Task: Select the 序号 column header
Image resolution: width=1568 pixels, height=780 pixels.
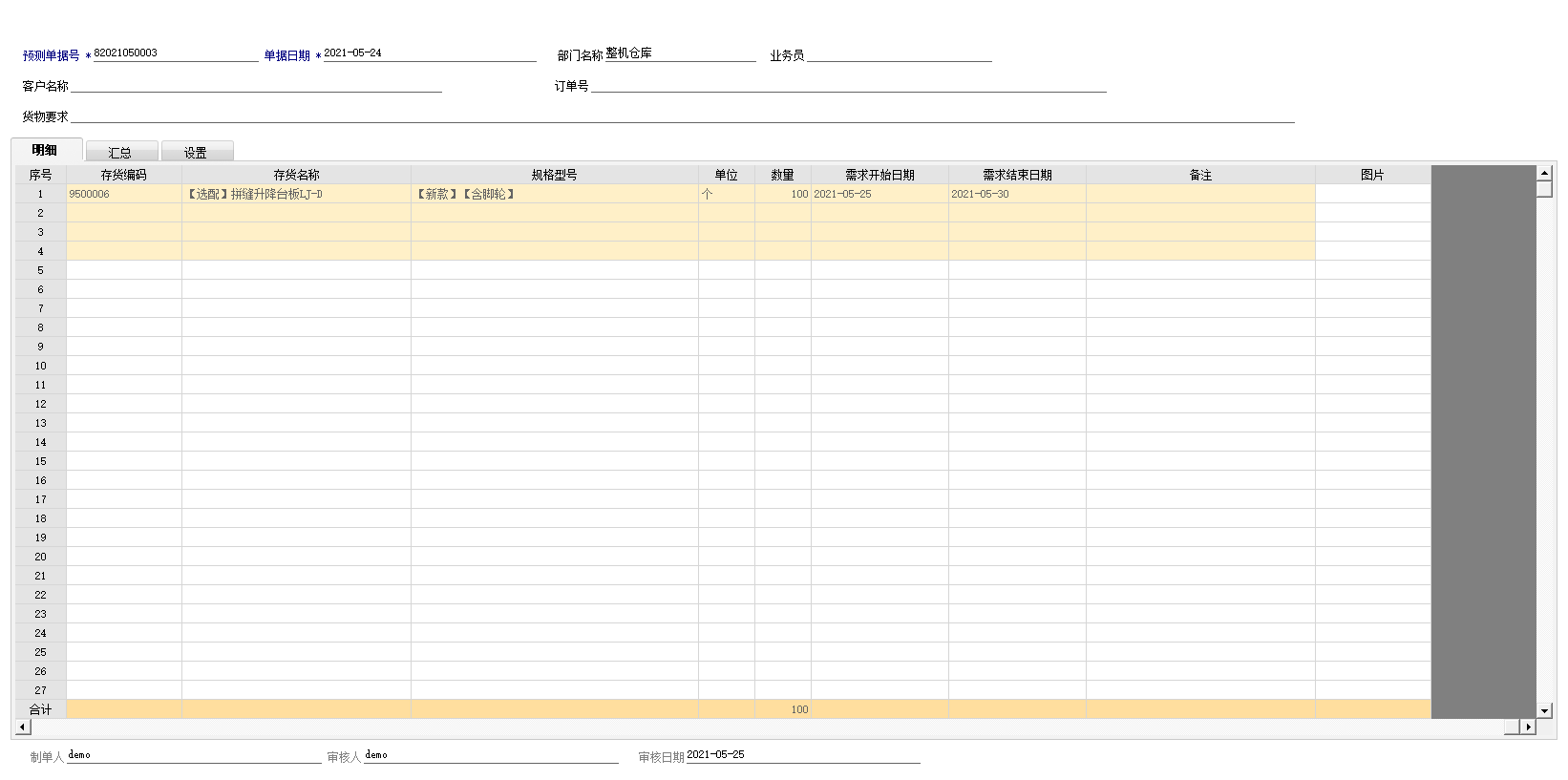Action: tap(41, 175)
